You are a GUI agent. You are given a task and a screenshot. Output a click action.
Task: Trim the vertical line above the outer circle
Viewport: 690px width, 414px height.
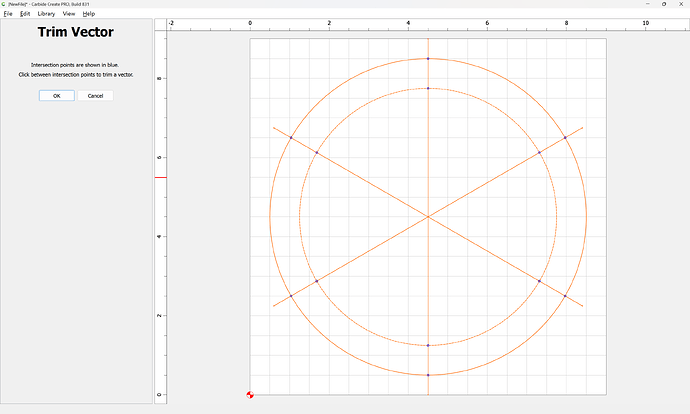(x=428, y=48)
